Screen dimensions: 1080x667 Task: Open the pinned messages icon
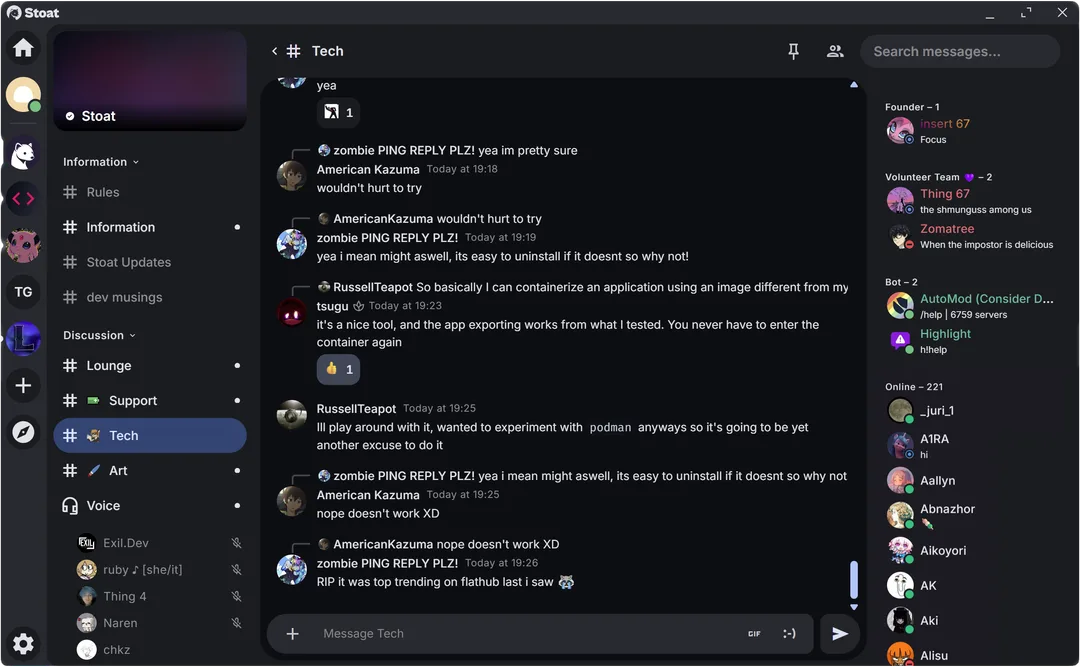[x=793, y=51]
